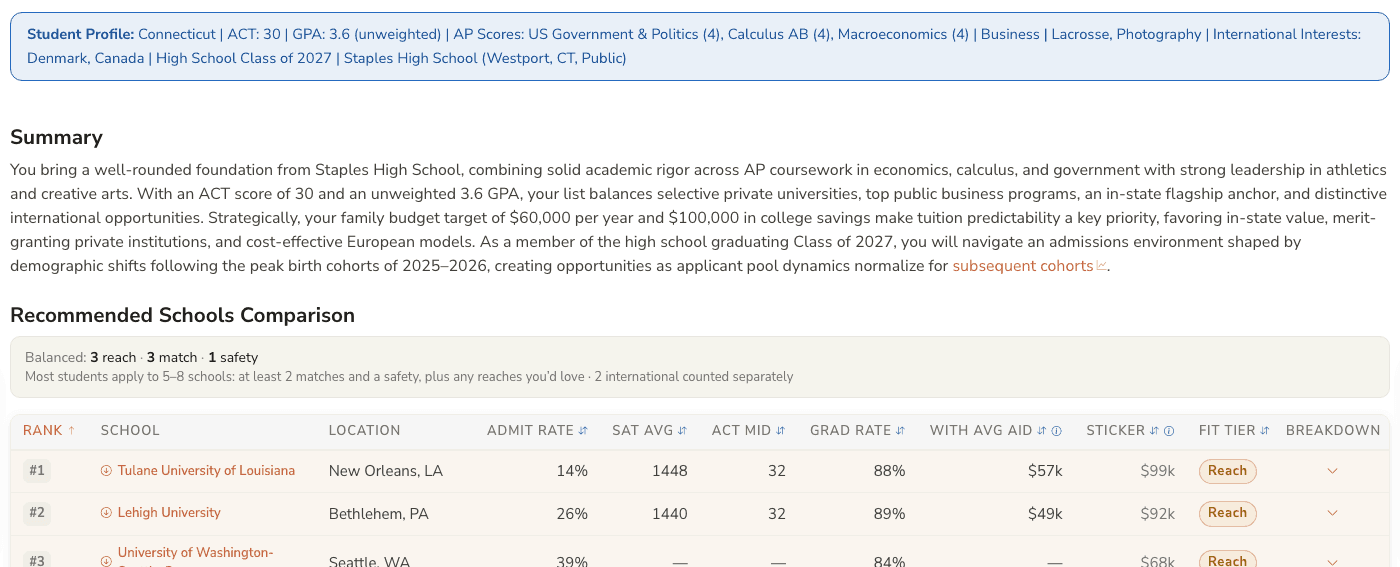Click the 1440 SAT average cell
The height and width of the screenshot is (567, 1400).
click(x=670, y=514)
